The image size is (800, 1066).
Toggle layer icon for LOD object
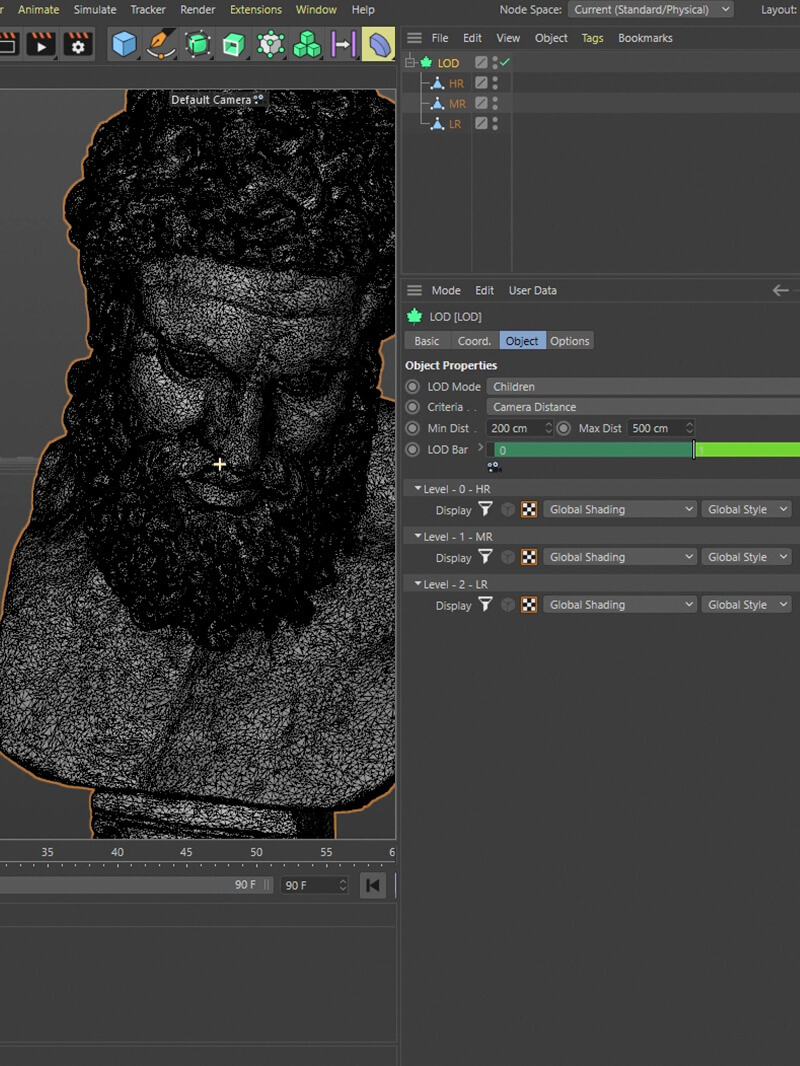pos(481,63)
